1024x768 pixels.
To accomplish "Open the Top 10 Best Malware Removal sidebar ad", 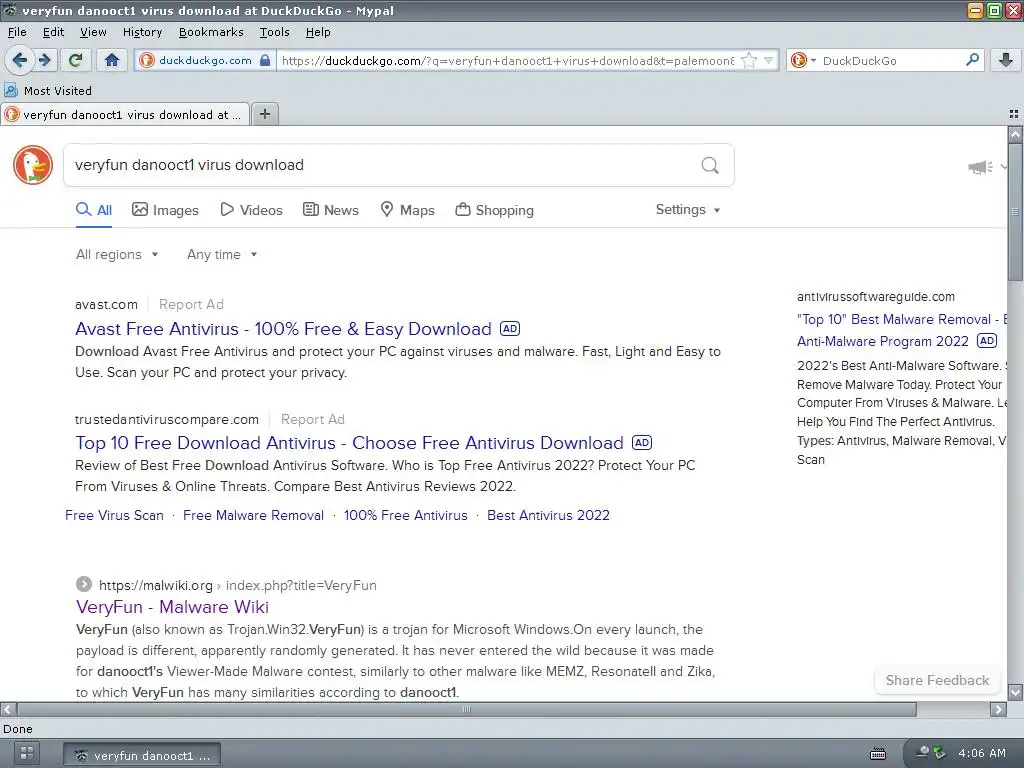I will point(901,330).
